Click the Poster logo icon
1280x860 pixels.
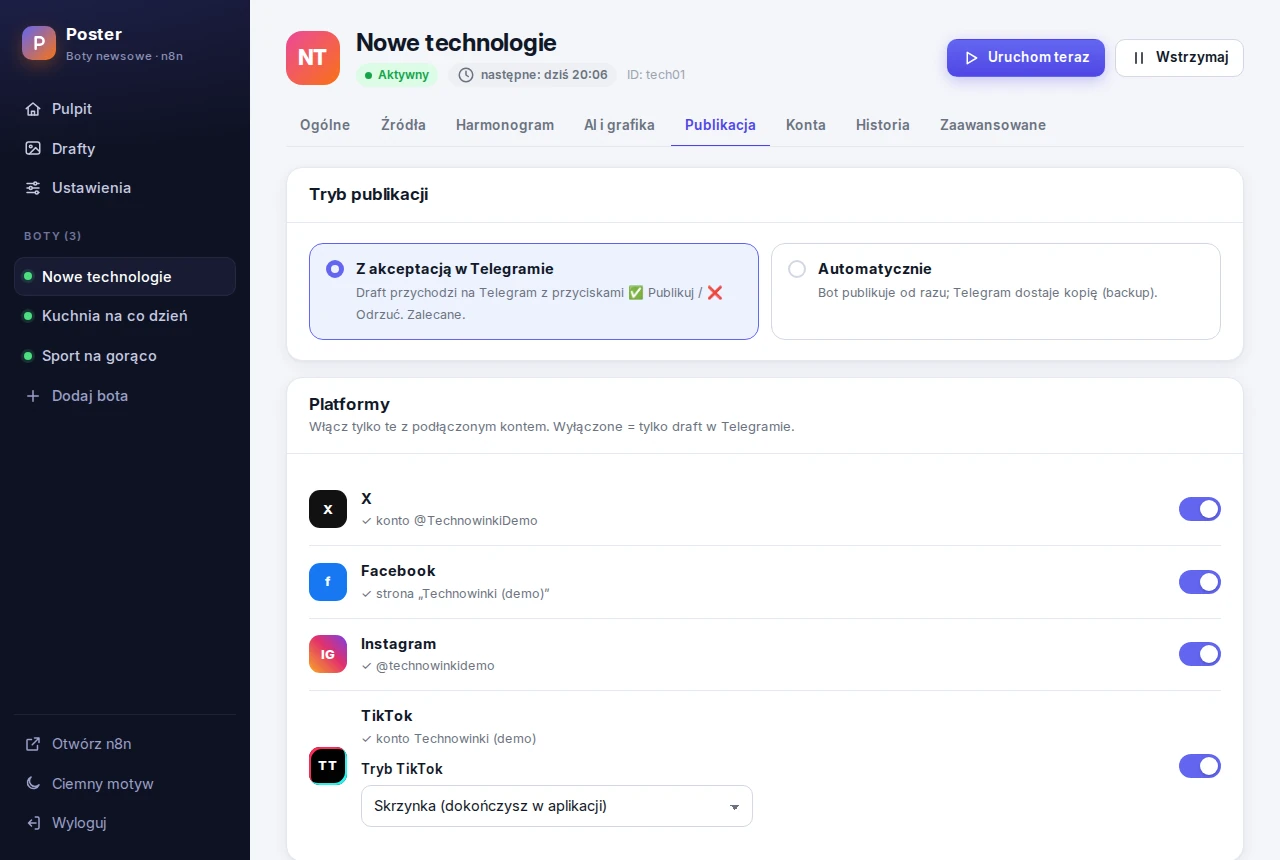[39, 43]
